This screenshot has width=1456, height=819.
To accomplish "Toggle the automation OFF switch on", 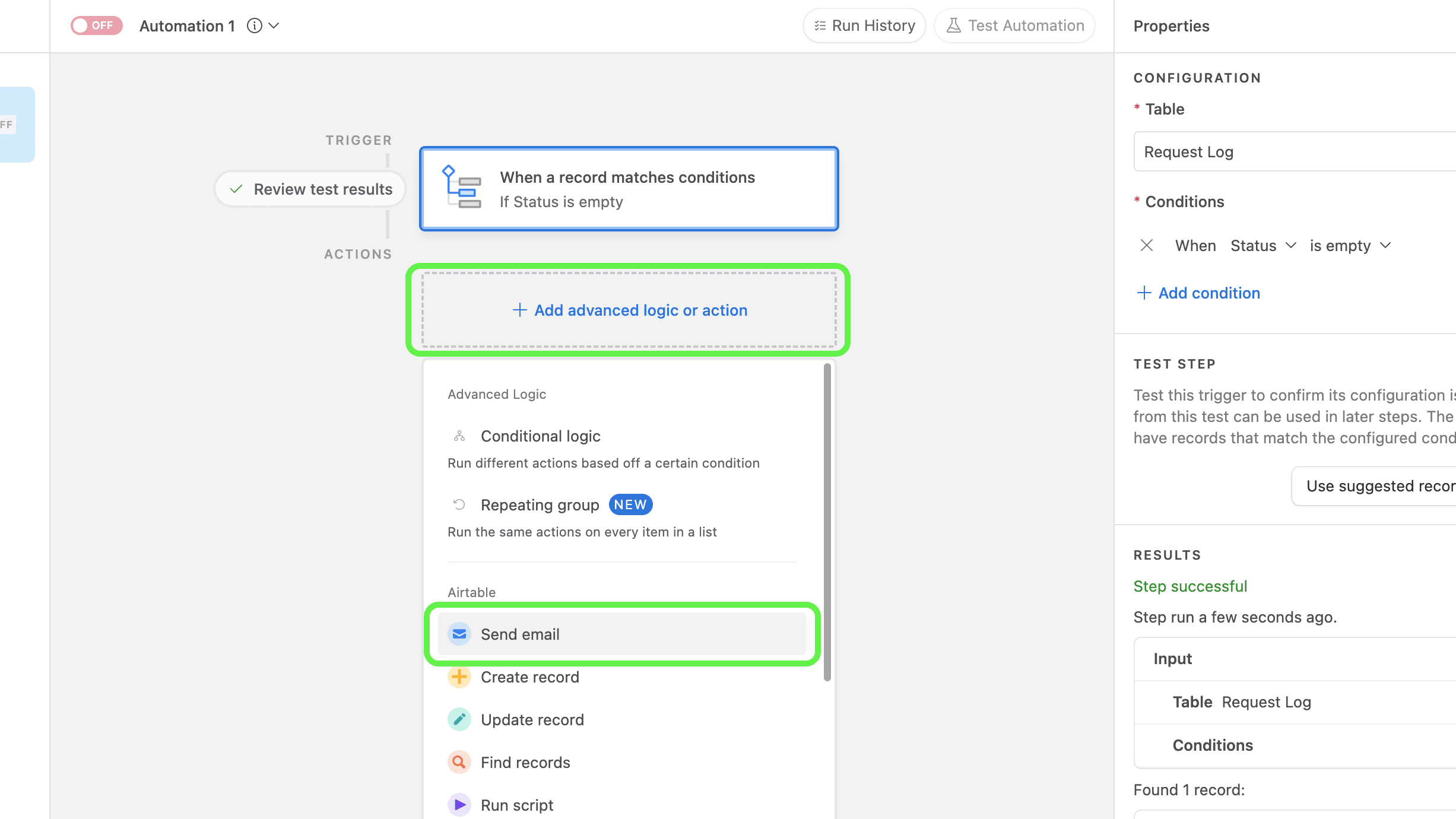I will (x=96, y=26).
